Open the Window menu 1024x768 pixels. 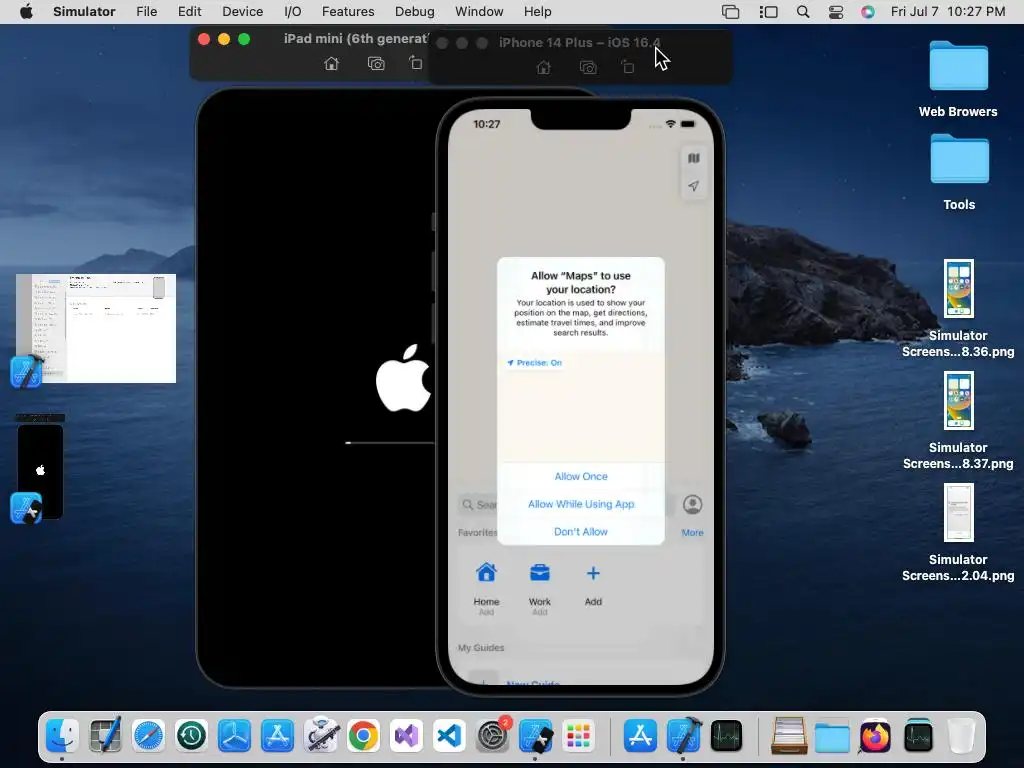pyautogui.click(x=479, y=12)
